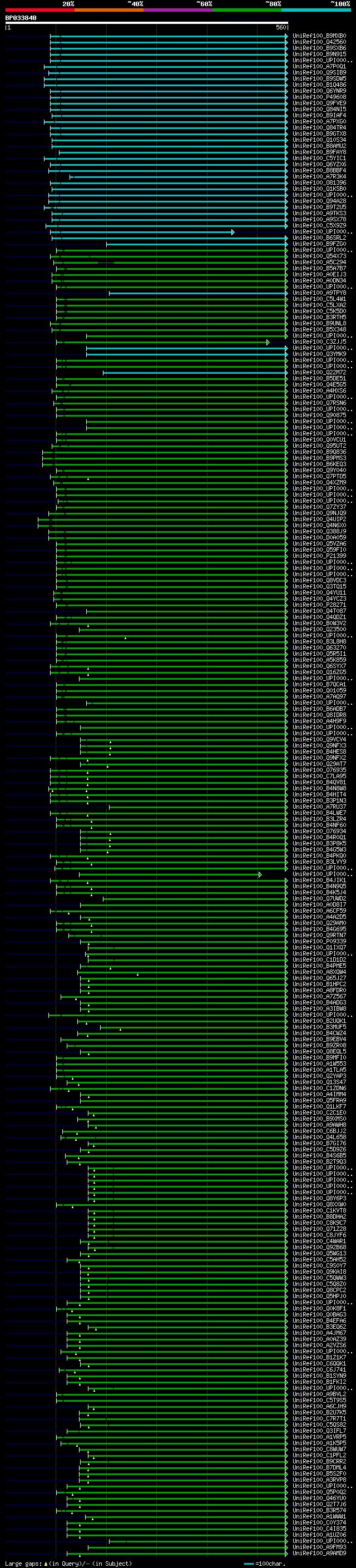Open hit UniRef100_B9N915
Screen dimensions: 356x1568
(319, 54)
